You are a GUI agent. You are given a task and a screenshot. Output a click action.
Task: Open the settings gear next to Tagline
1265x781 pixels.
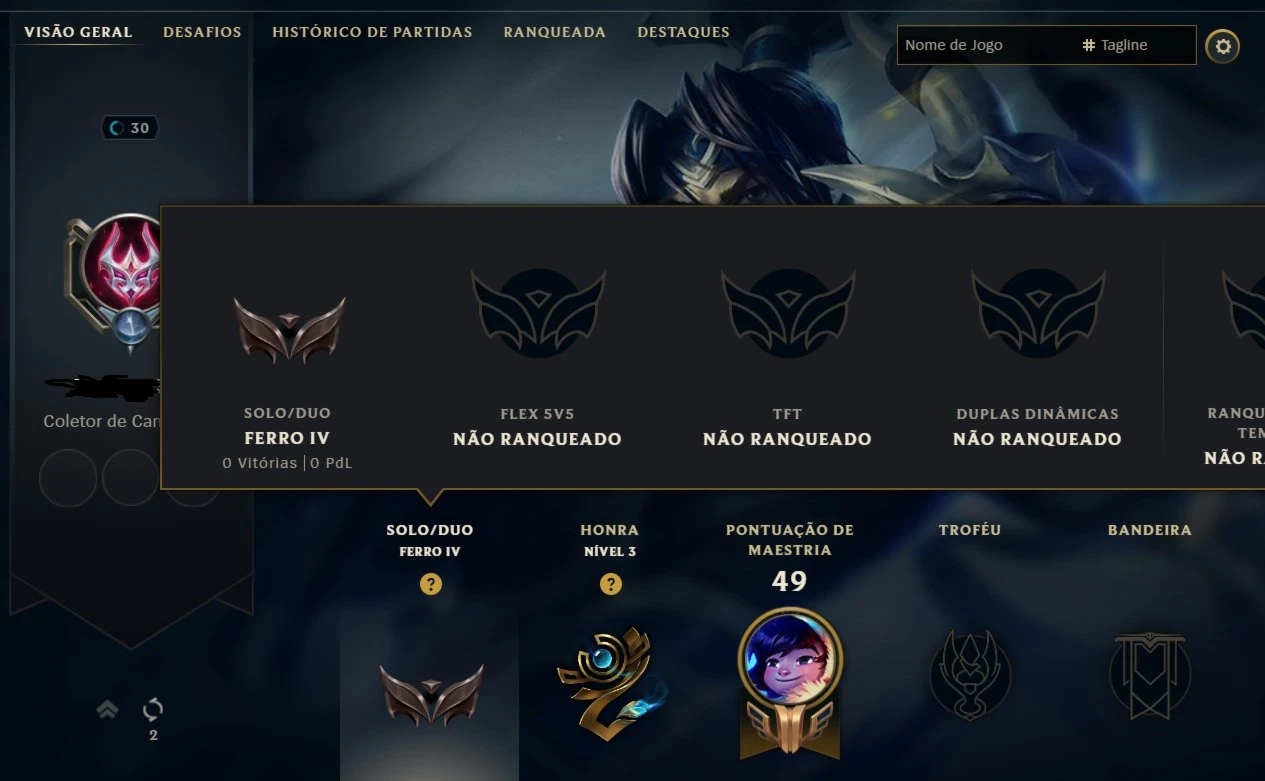[1222, 46]
